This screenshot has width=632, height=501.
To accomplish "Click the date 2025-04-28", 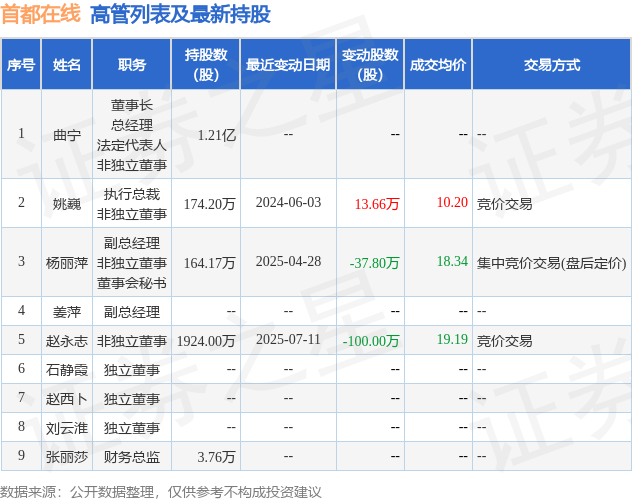I will pyautogui.click(x=288, y=261).
